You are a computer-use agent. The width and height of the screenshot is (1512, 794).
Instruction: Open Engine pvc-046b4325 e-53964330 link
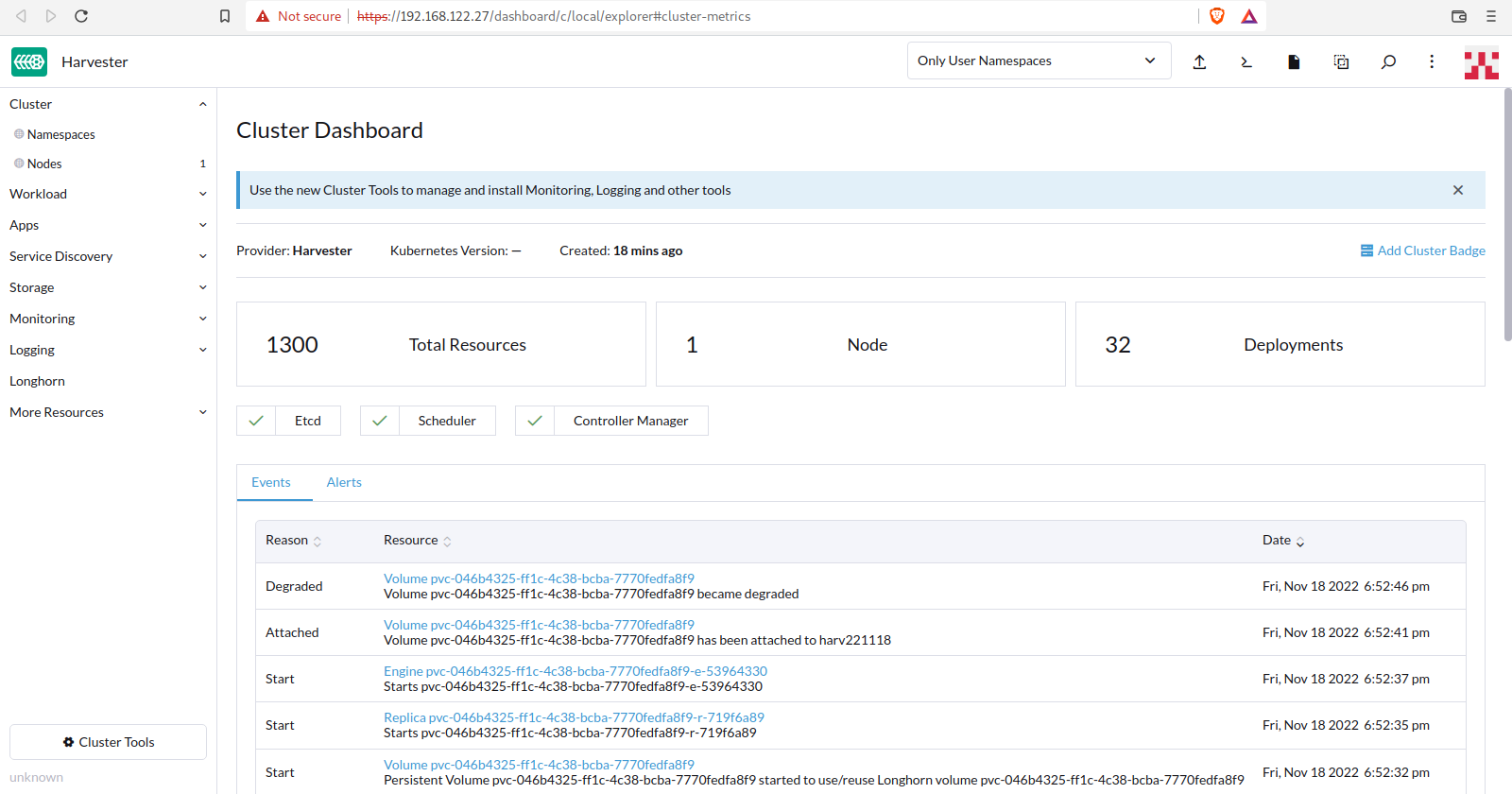(x=576, y=671)
